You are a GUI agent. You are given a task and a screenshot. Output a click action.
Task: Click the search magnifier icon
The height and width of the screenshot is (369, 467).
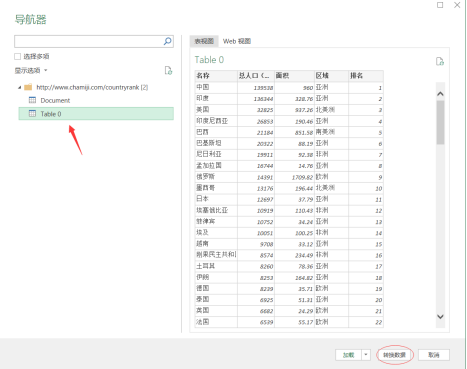pyautogui.click(x=168, y=41)
